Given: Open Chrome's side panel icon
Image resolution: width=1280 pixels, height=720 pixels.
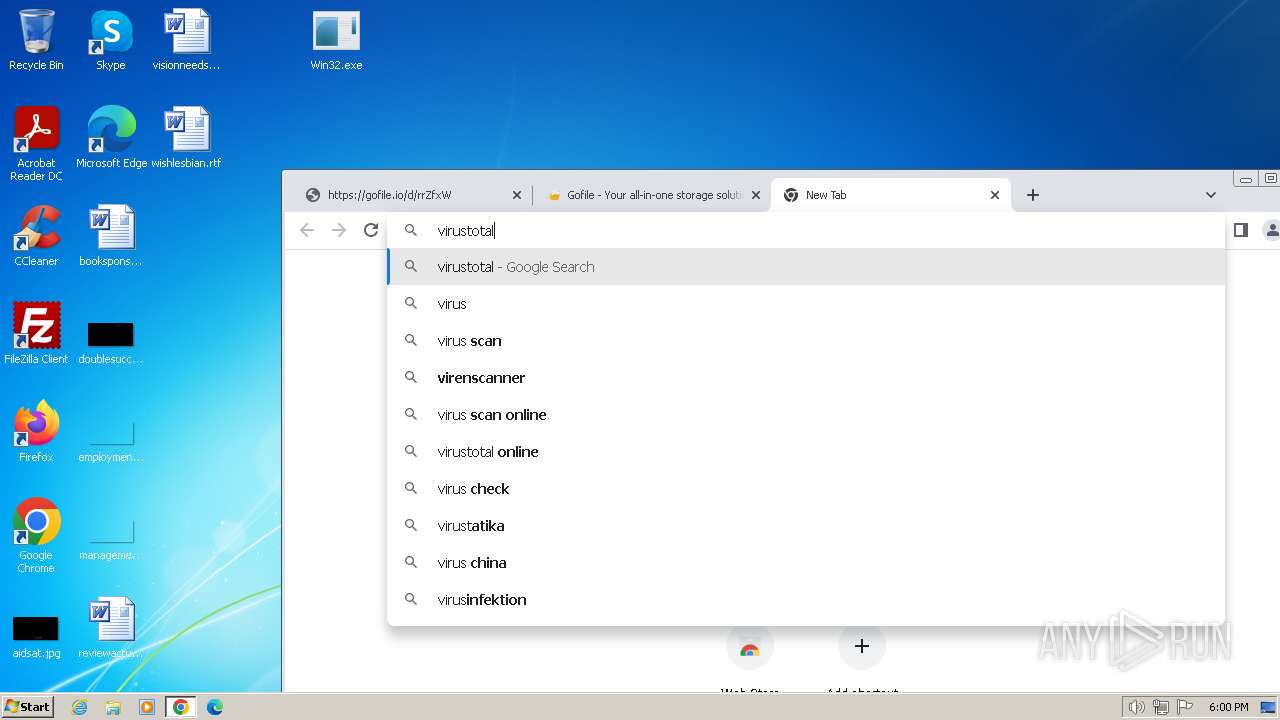Looking at the screenshot, I should 1240,230.
